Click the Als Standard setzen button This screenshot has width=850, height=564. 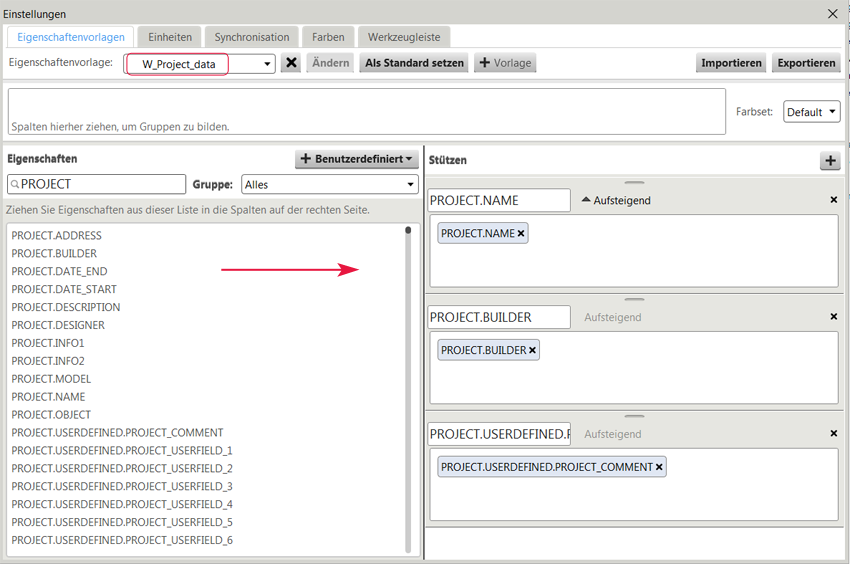(x=414, y=63)
